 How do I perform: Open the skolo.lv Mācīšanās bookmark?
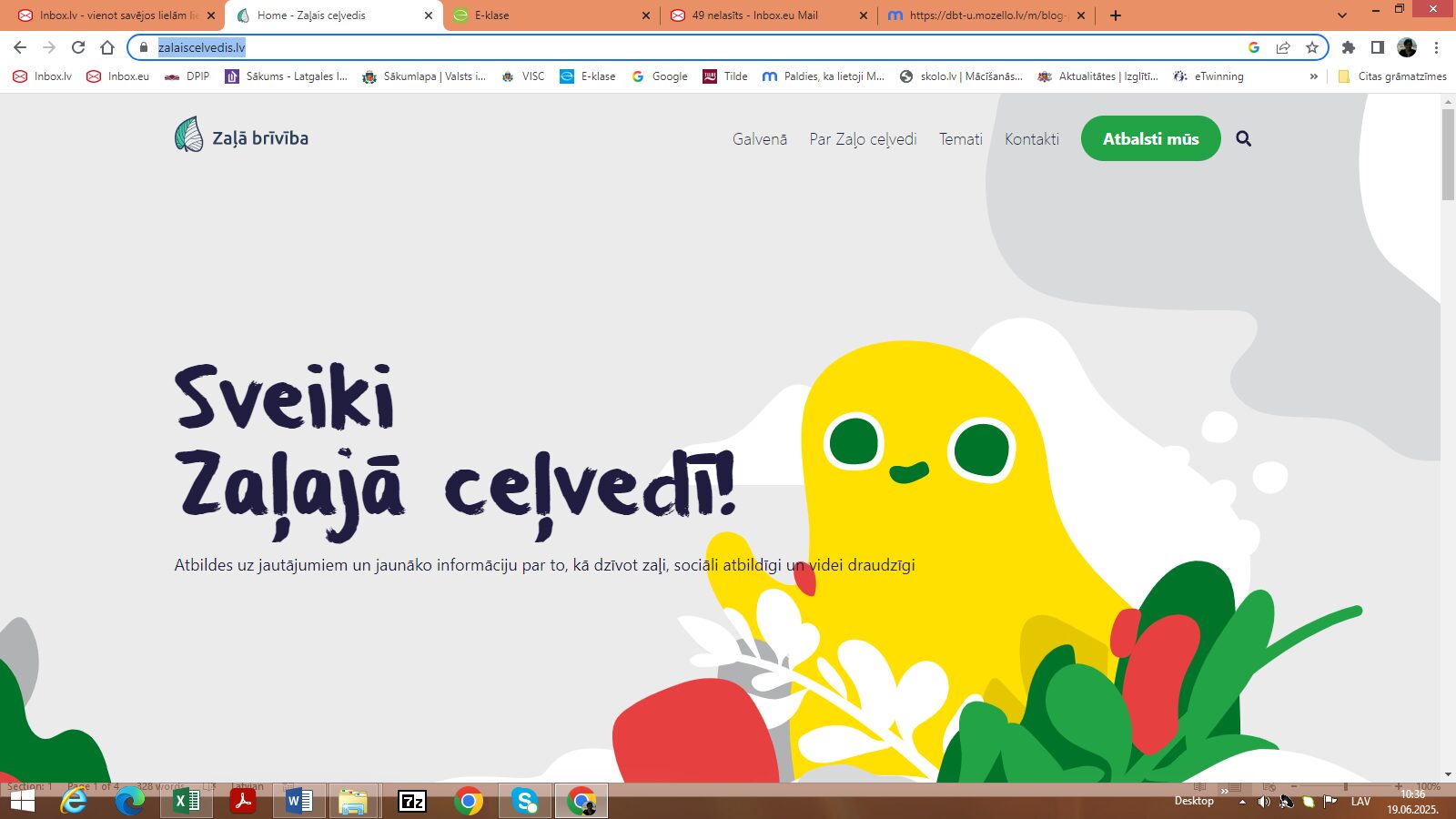[x=961, y=76]
